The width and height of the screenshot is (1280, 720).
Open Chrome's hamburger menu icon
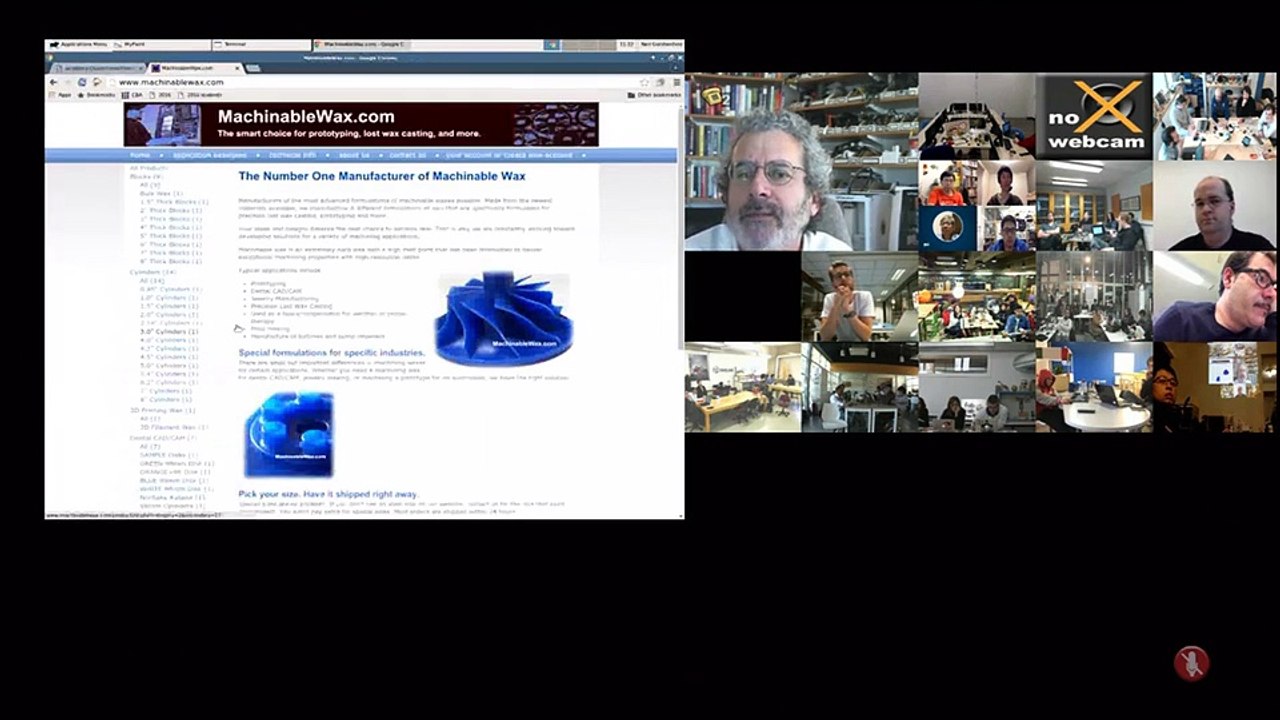pos(675,82)
